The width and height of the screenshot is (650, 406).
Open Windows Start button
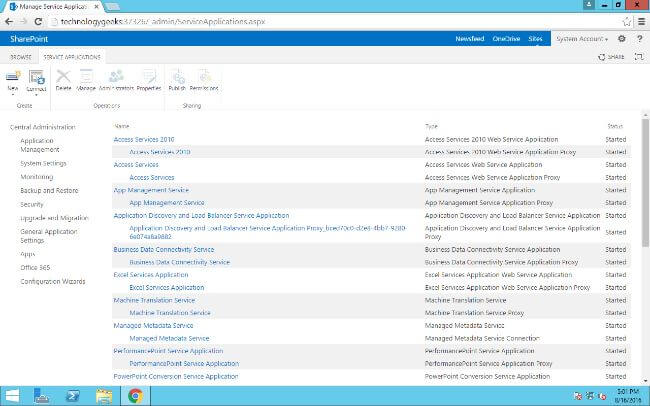coord(12,396)
